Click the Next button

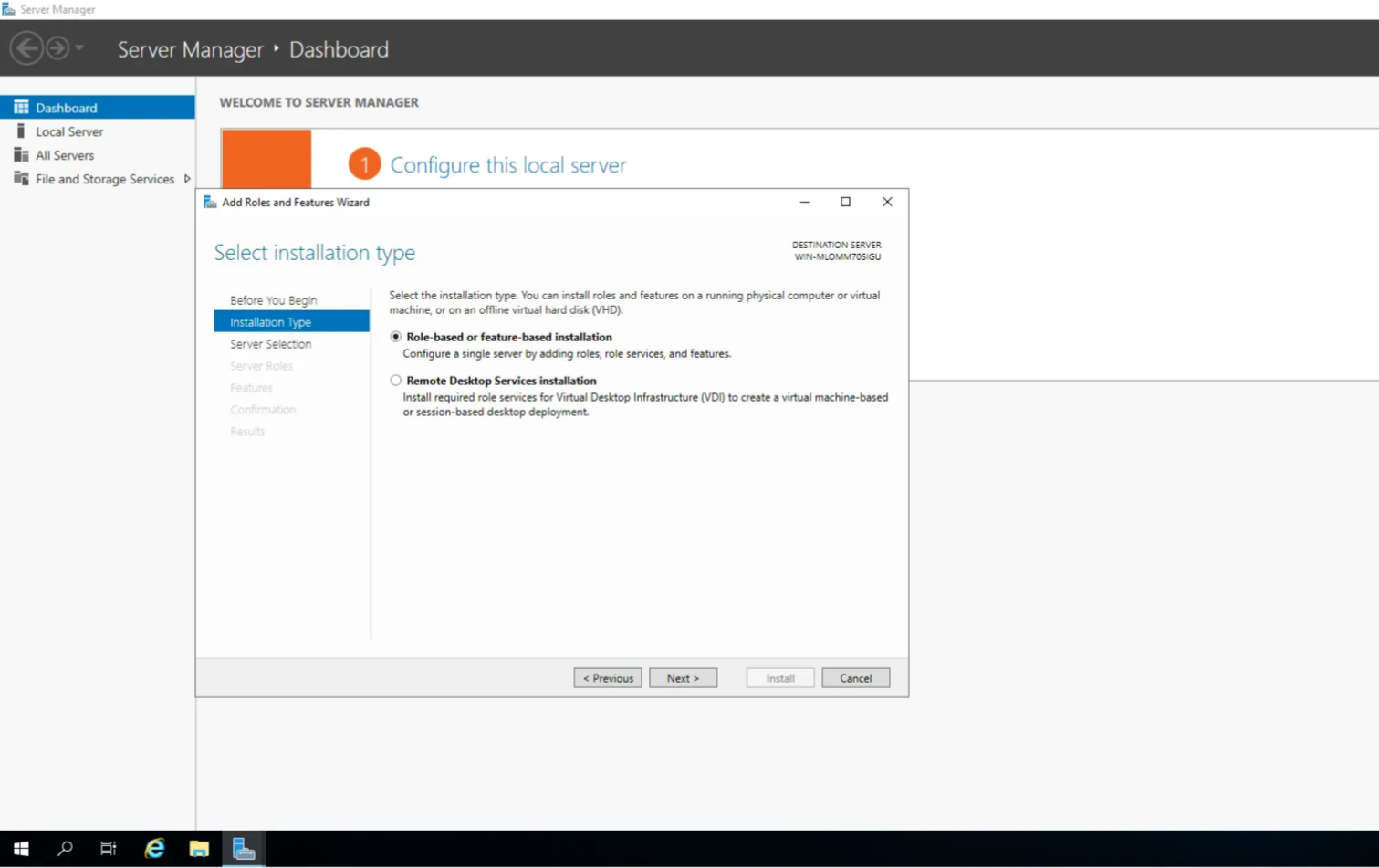tap(683, 678)
